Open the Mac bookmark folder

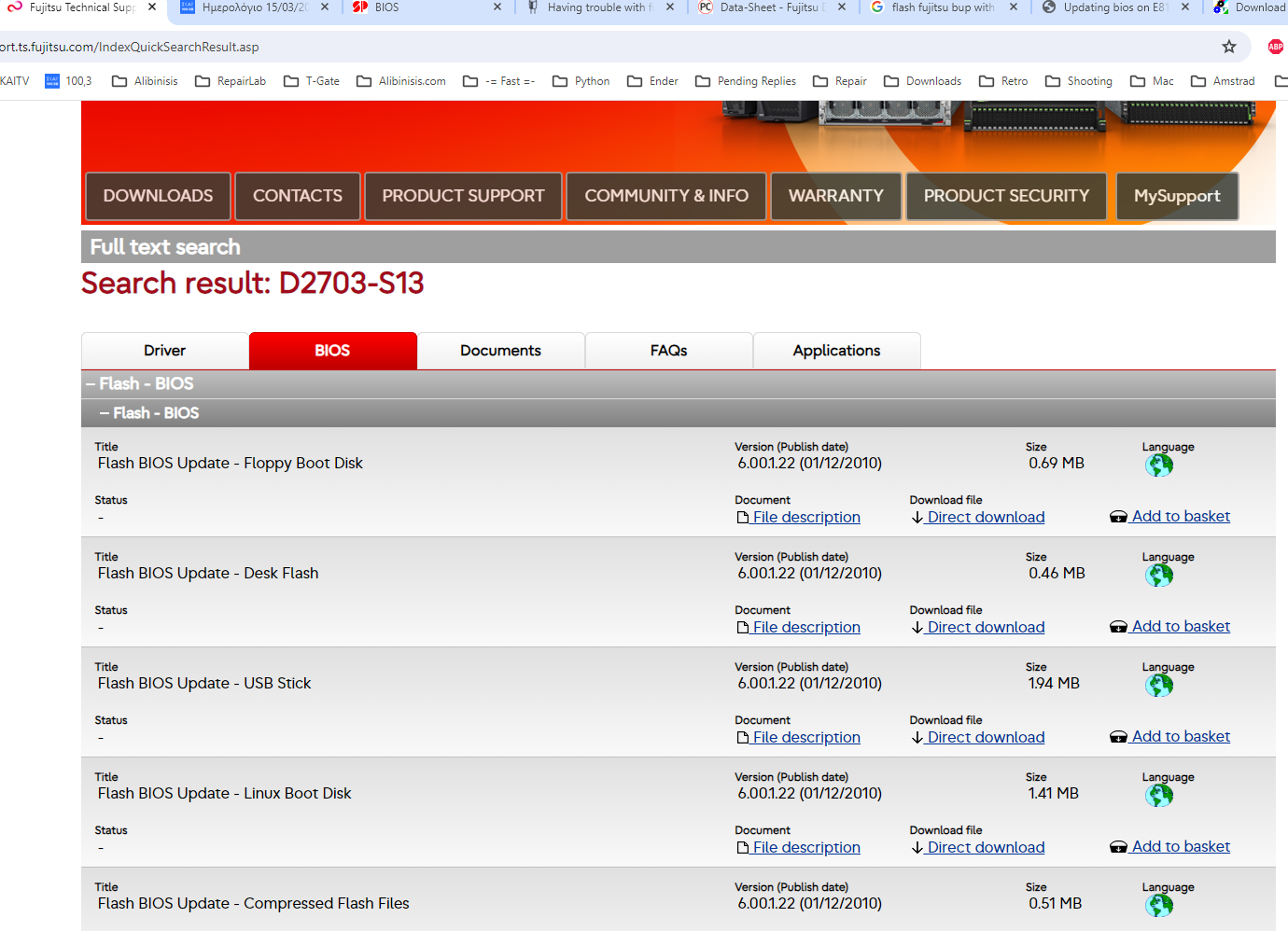tap(1152, 81)
